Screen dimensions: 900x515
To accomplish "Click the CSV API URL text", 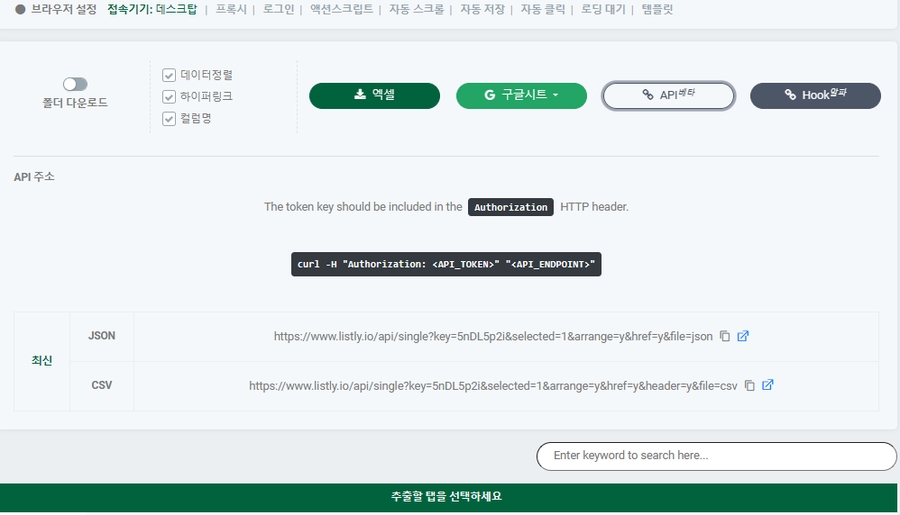I will pos(493,386).
